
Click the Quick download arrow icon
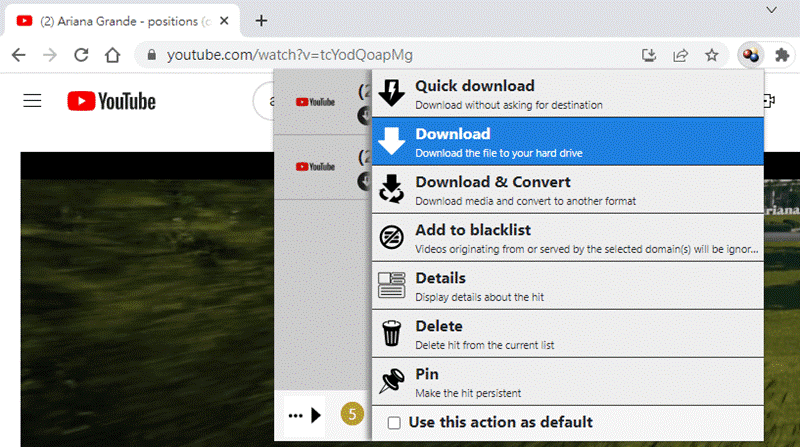[392, 93]
